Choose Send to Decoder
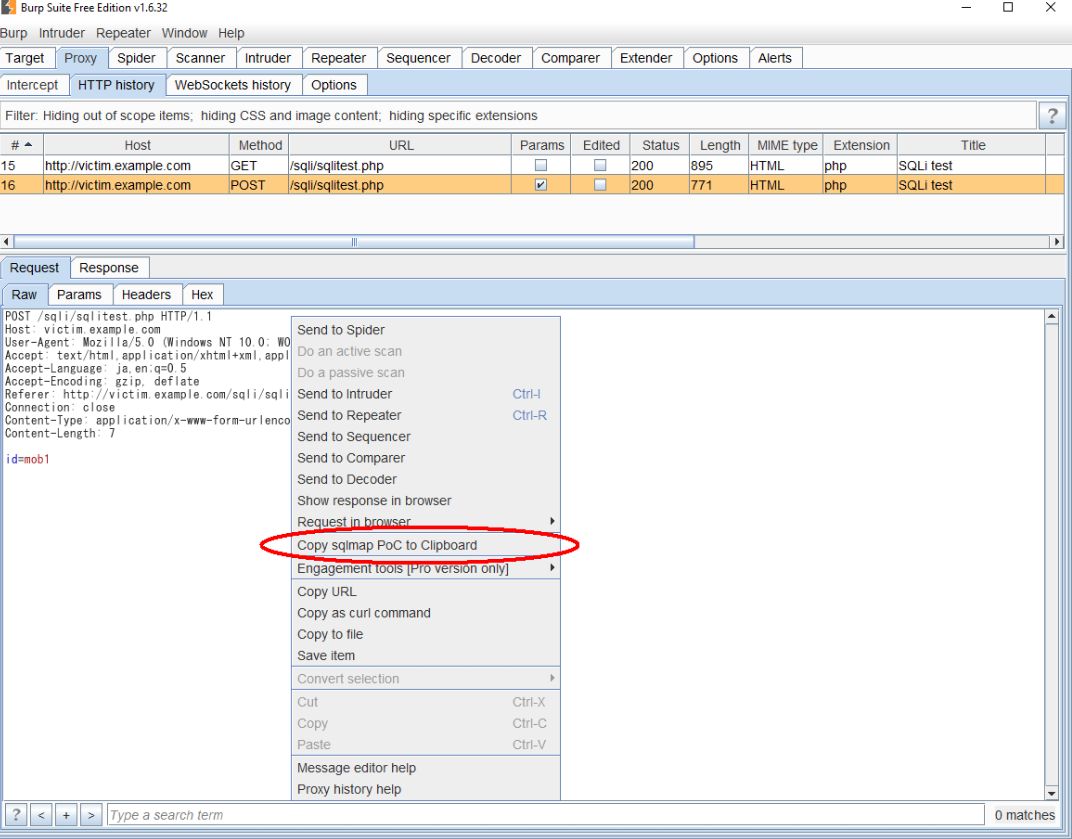The height and width of the screenshot is (839, 1072). [x=425, y=479]
